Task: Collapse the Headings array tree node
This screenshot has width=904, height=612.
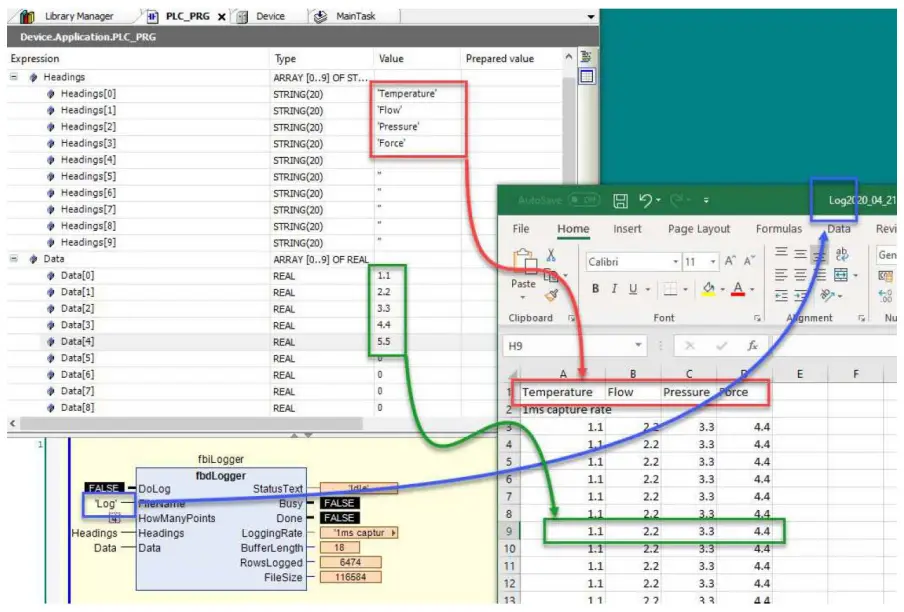Action: click(14, 77)
